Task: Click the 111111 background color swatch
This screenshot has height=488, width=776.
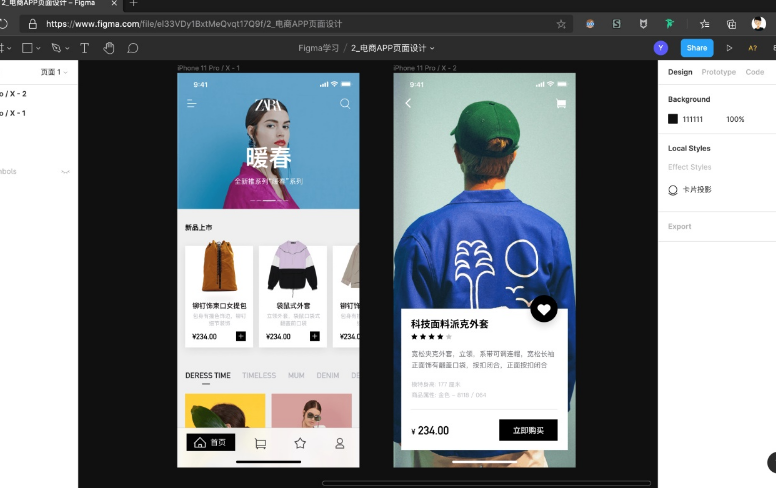Action: (673, 119)
